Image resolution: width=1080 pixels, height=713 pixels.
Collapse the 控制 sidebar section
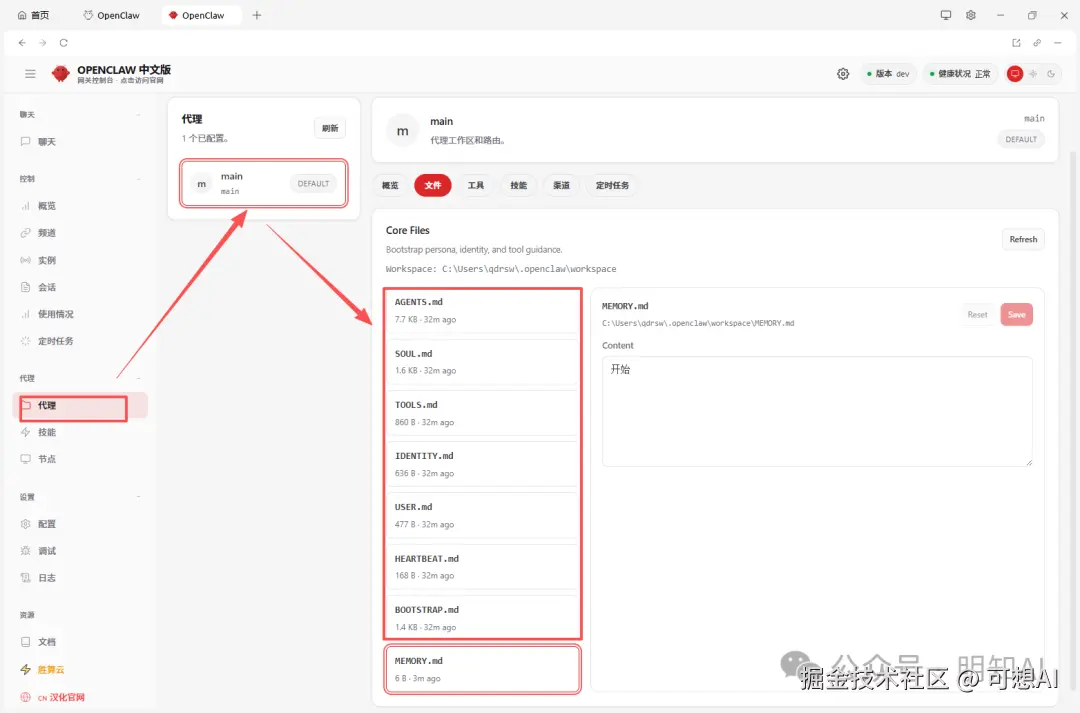(x=80, y=178)
